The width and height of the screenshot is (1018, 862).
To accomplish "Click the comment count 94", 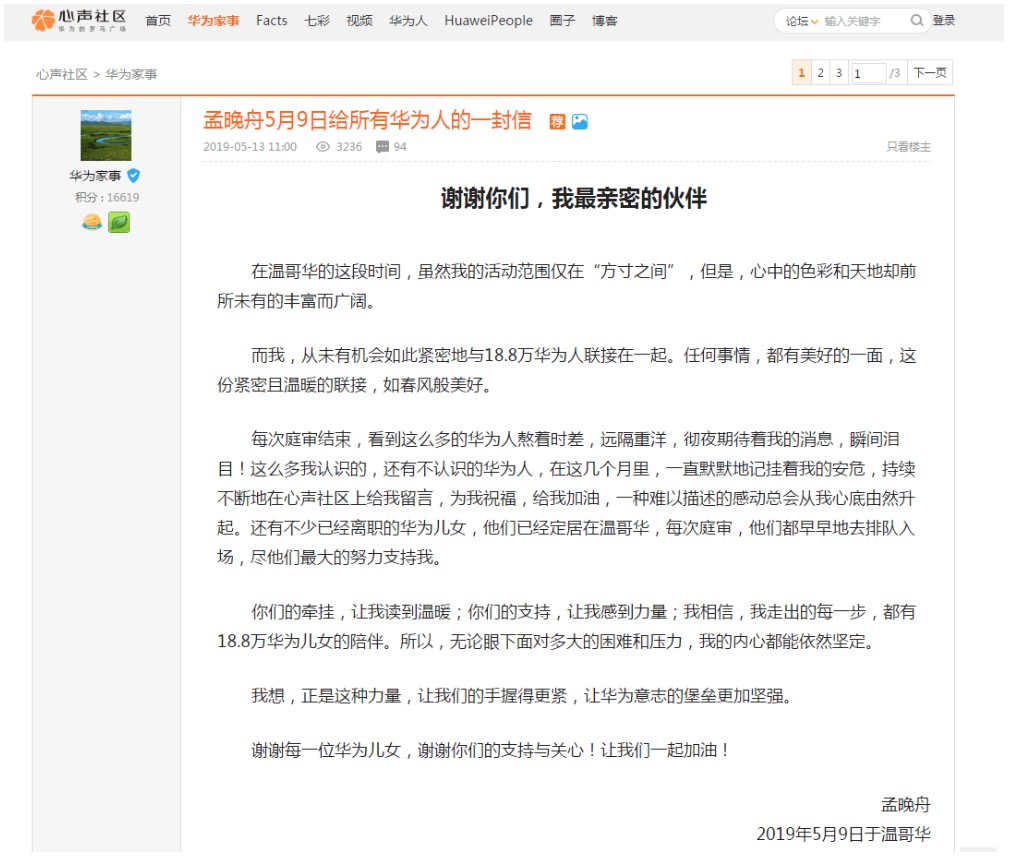I will (x=400, y=147).
